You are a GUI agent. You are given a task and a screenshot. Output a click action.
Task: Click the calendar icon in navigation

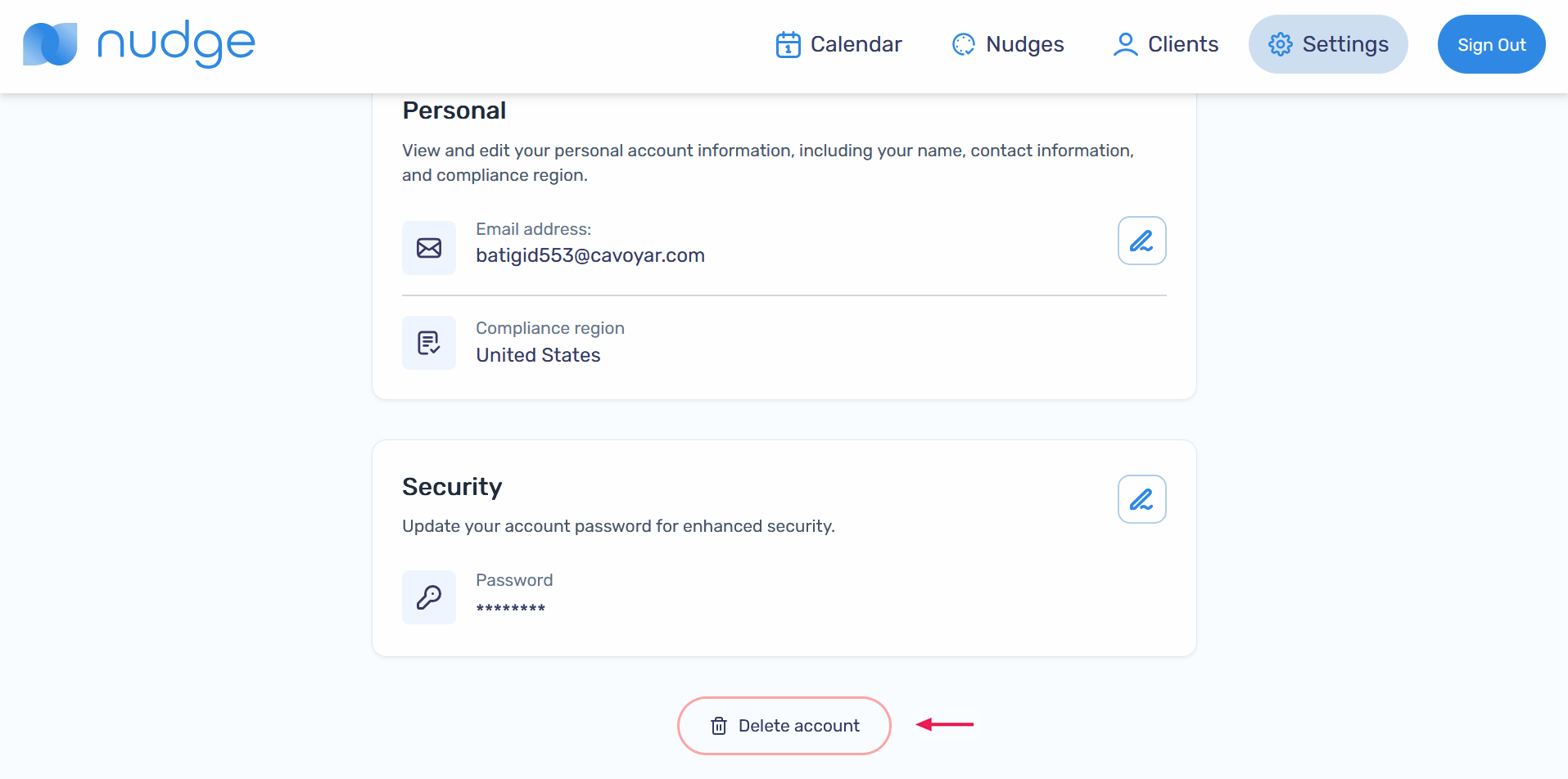point(788,44)
